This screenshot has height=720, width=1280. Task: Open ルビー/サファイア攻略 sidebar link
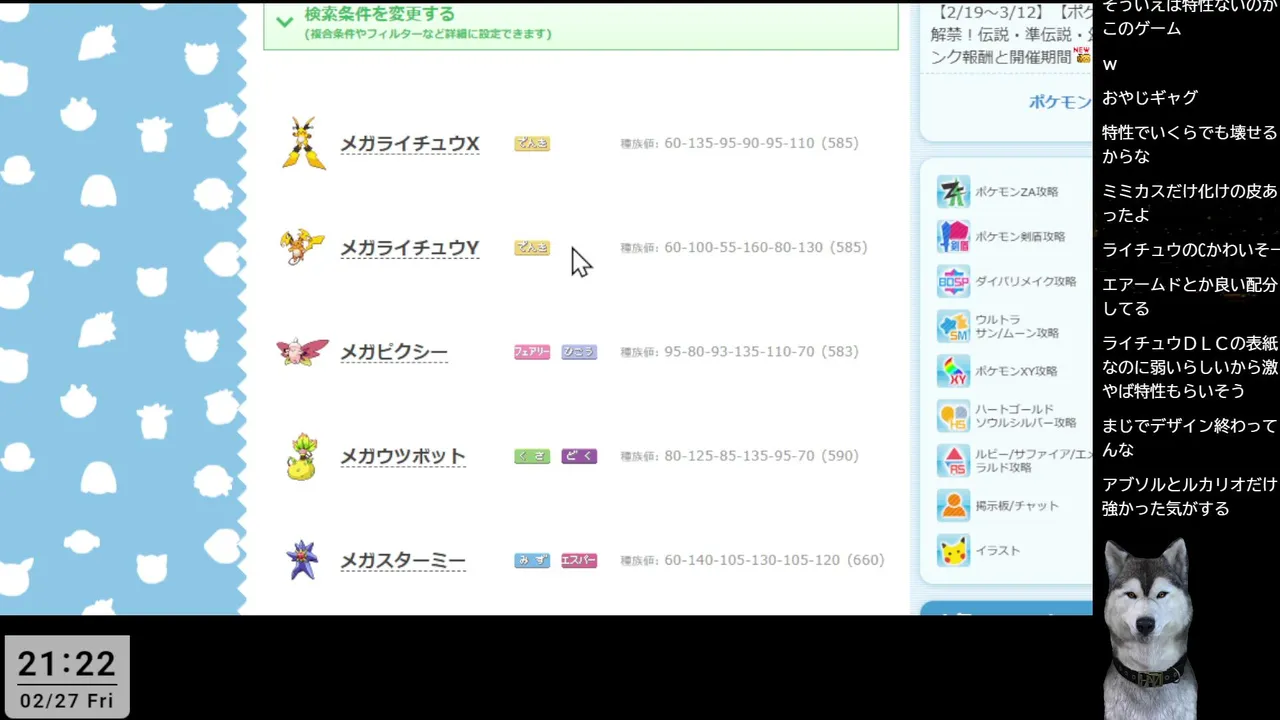1034,461
